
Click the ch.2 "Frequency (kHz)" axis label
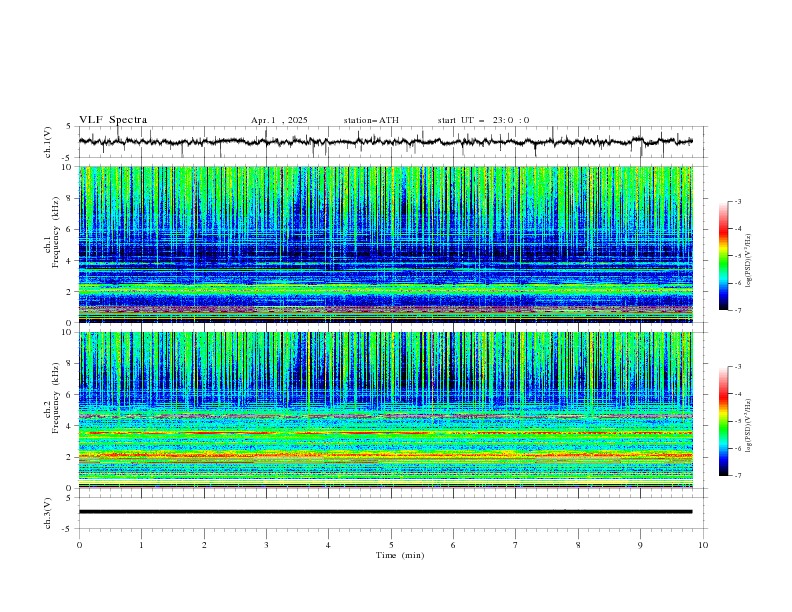click(x=56, y=398)
